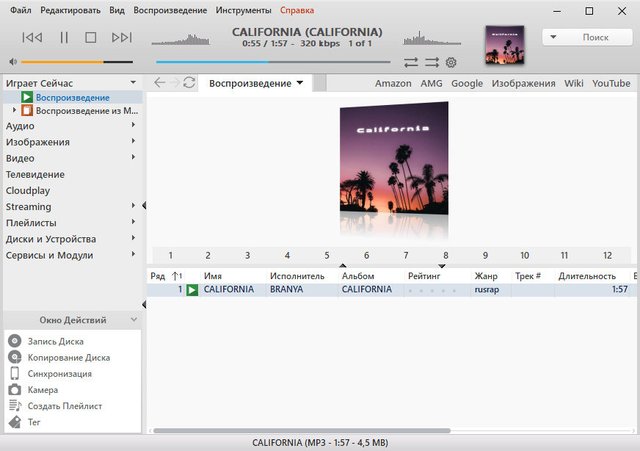Open the Справка menu
Viewport: 640px width, 451px height.
[x=296, y=10]
